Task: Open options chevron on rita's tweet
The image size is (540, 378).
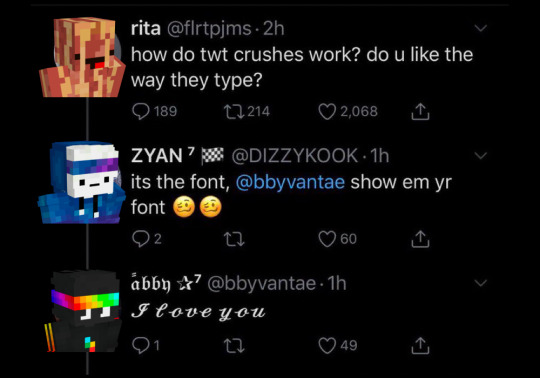Action: click(x=481, y=28)
